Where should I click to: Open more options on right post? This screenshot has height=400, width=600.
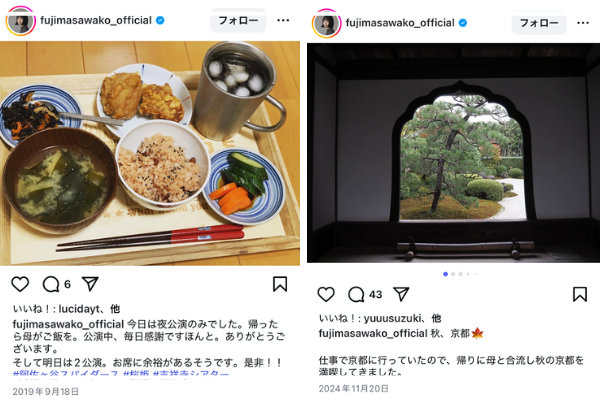coord(583,23)
